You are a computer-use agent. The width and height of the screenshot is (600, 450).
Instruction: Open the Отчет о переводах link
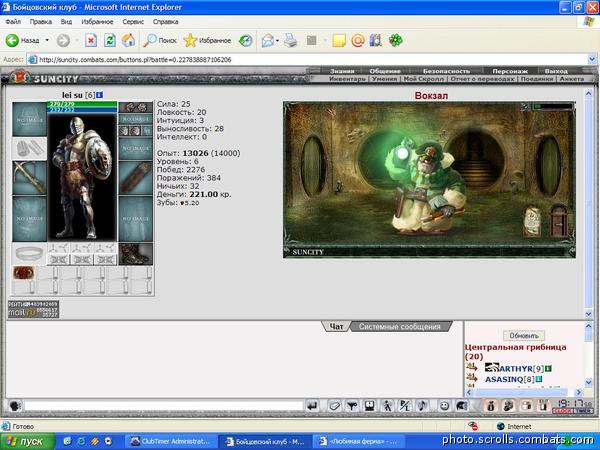pyautogui.click(x=482, y=78)
